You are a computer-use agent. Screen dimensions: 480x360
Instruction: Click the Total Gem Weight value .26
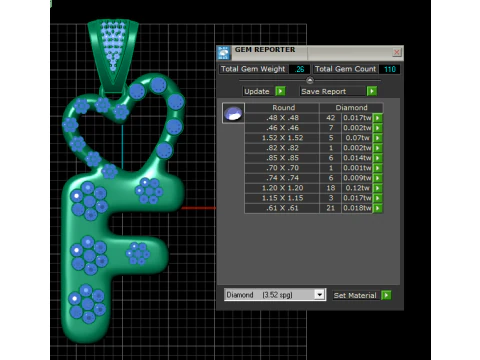299,69
